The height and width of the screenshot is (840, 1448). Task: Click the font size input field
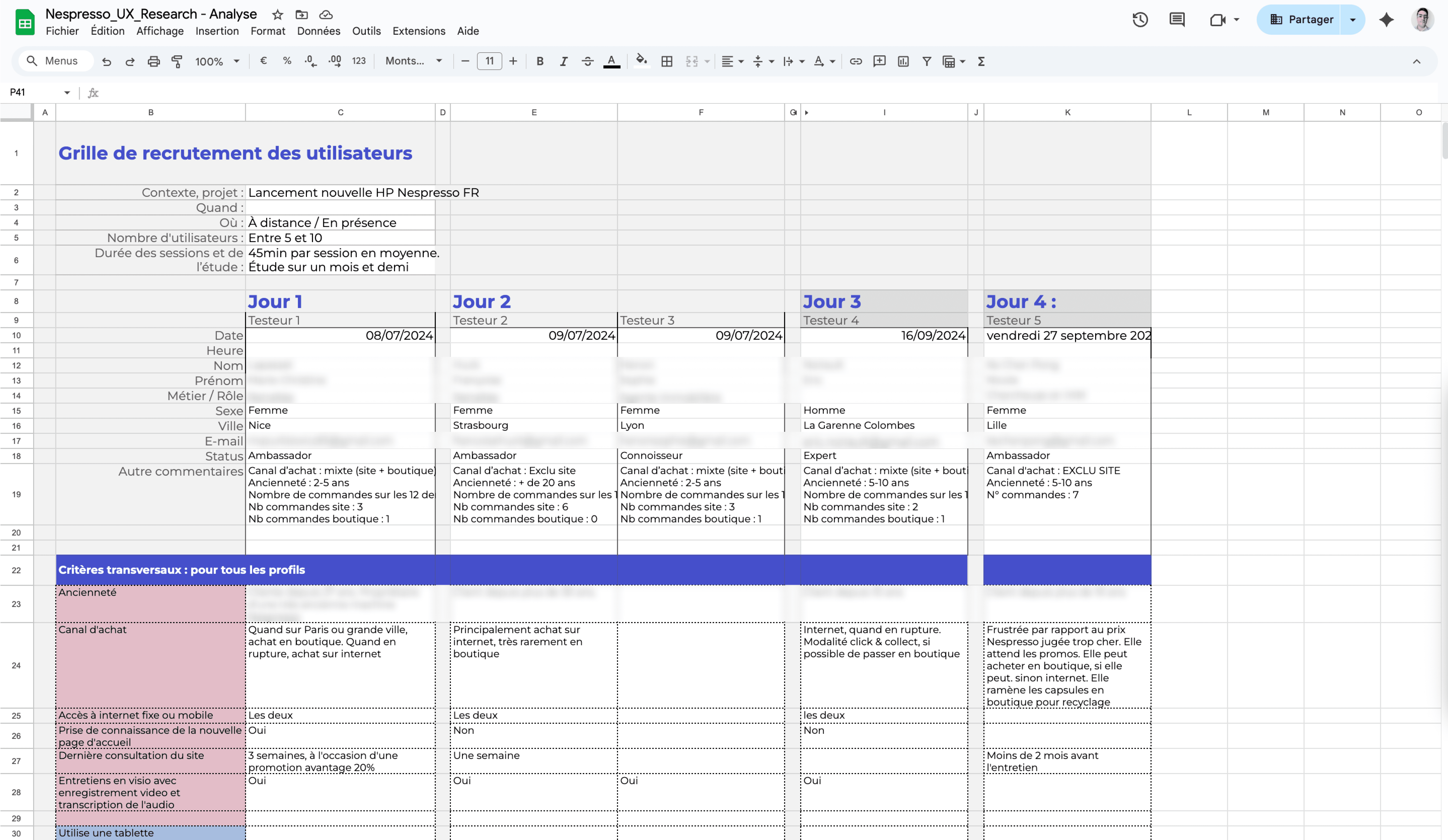(x=489, y=61)
